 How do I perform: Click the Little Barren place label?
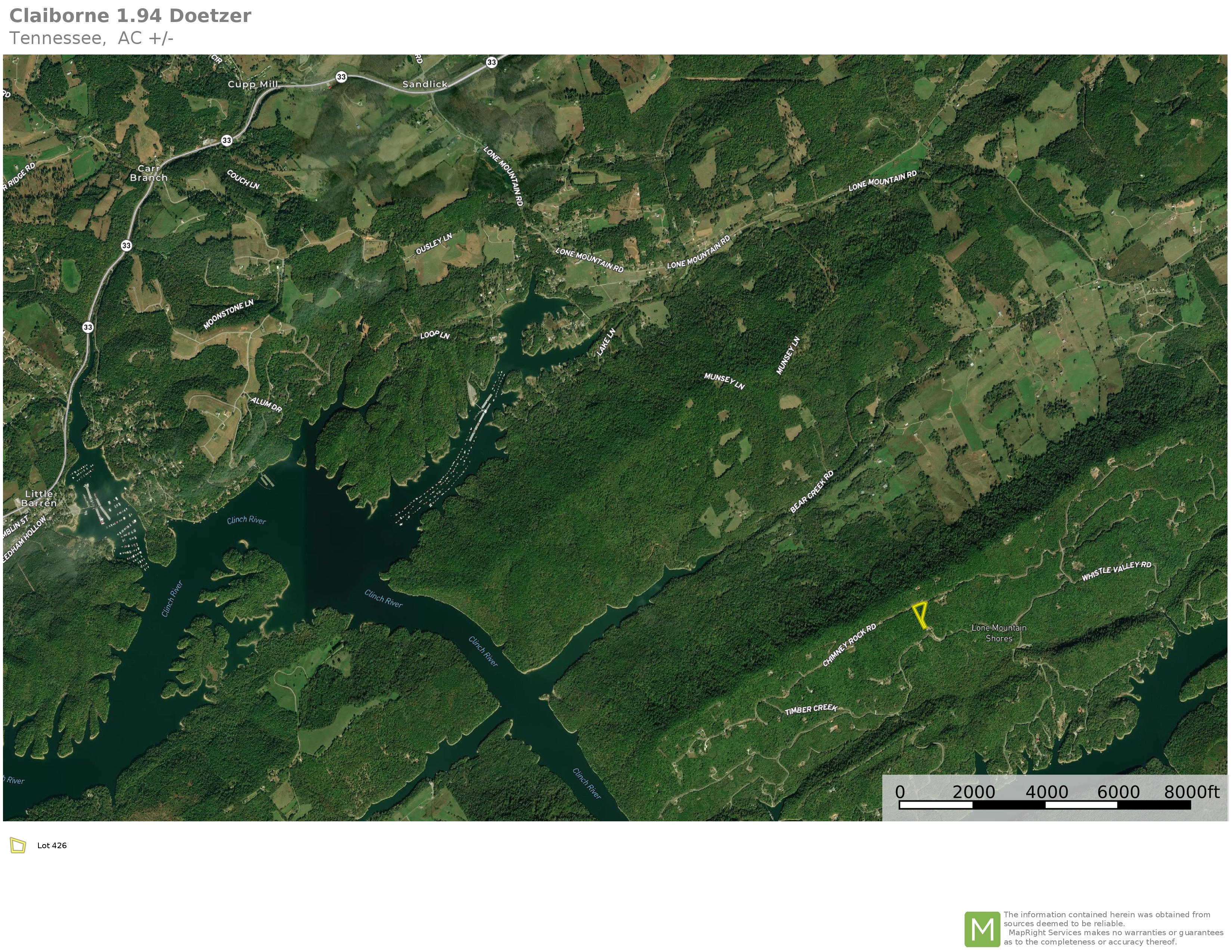(x=39, y=498)
